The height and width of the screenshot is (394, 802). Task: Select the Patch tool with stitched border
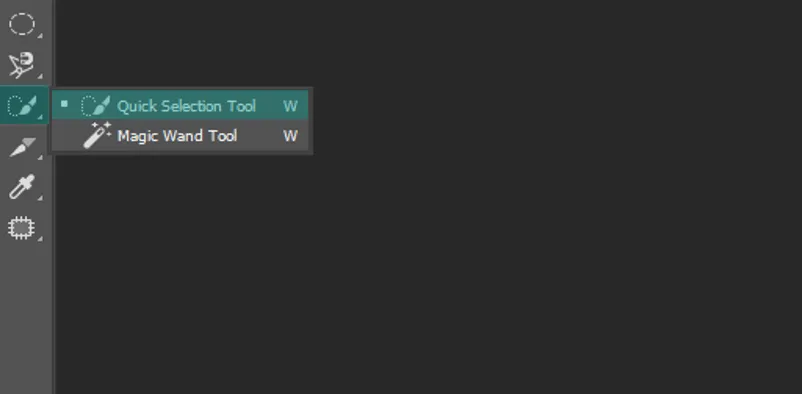point(21,228)
